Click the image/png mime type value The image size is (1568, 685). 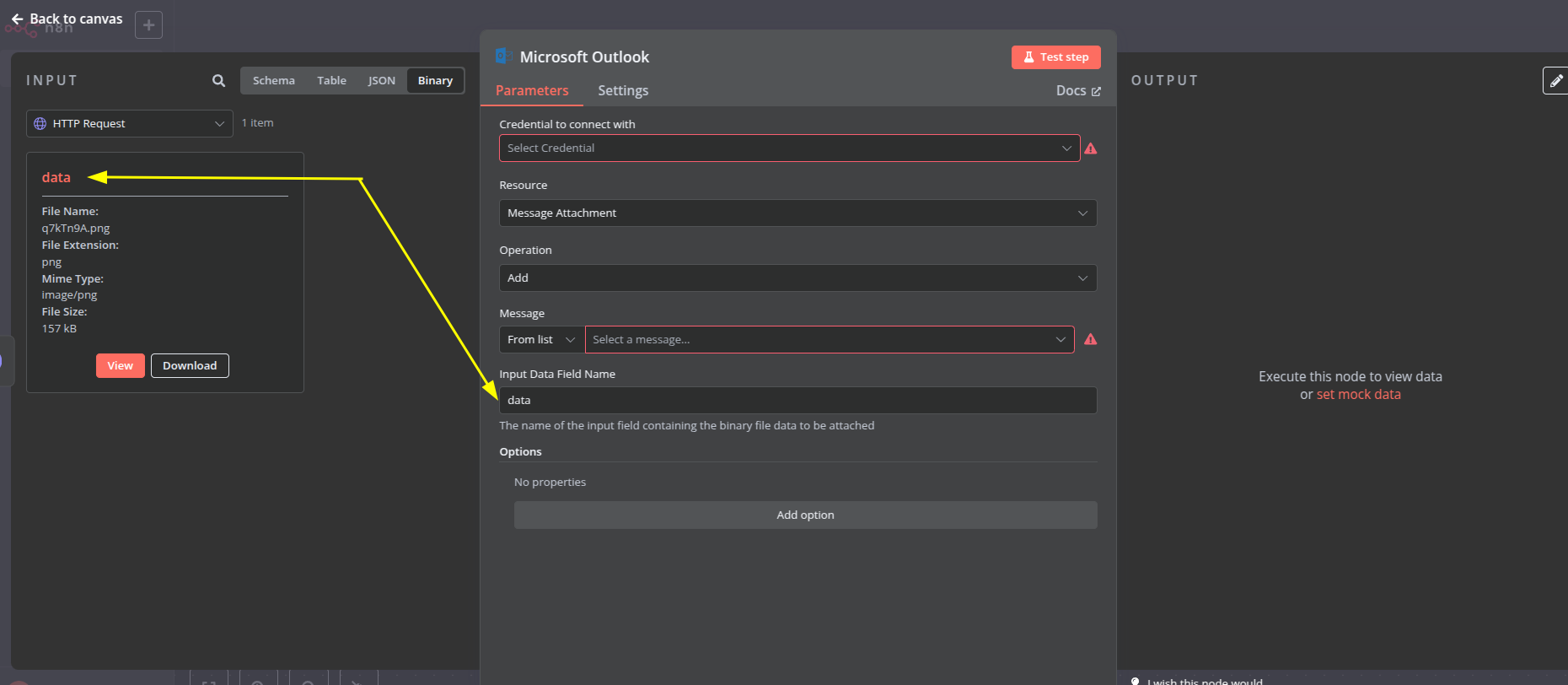click(x=69, y=295)
